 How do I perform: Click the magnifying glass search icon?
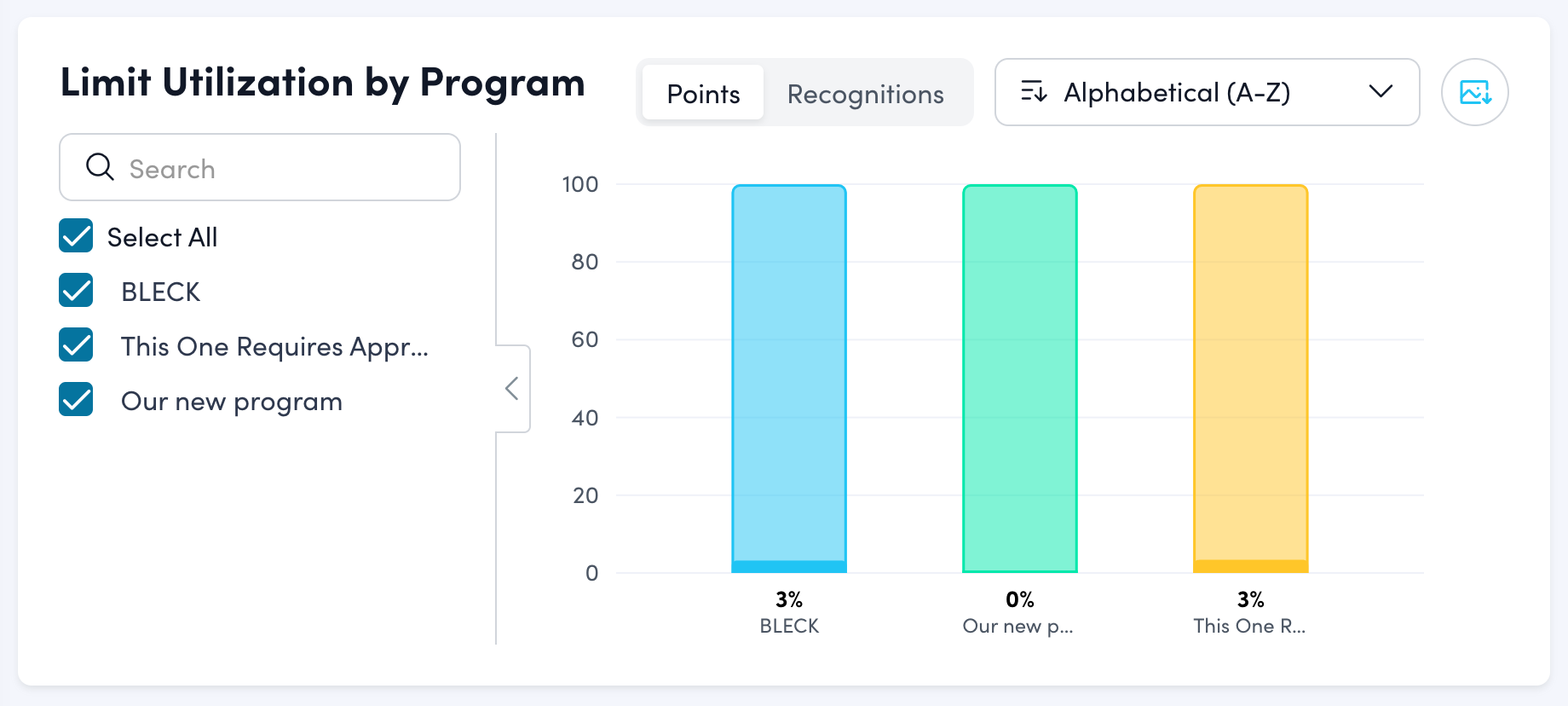pyautogui.click(x=100, y=167)
